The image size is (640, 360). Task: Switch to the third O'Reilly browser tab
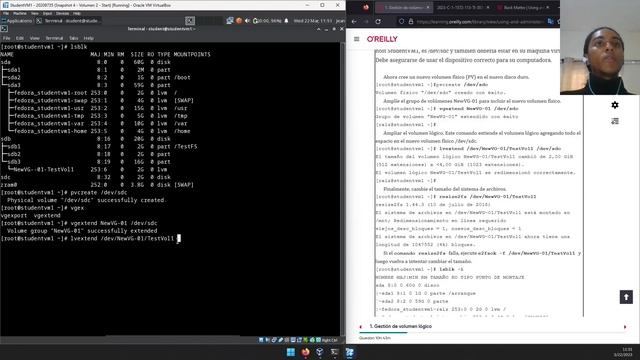523,7
